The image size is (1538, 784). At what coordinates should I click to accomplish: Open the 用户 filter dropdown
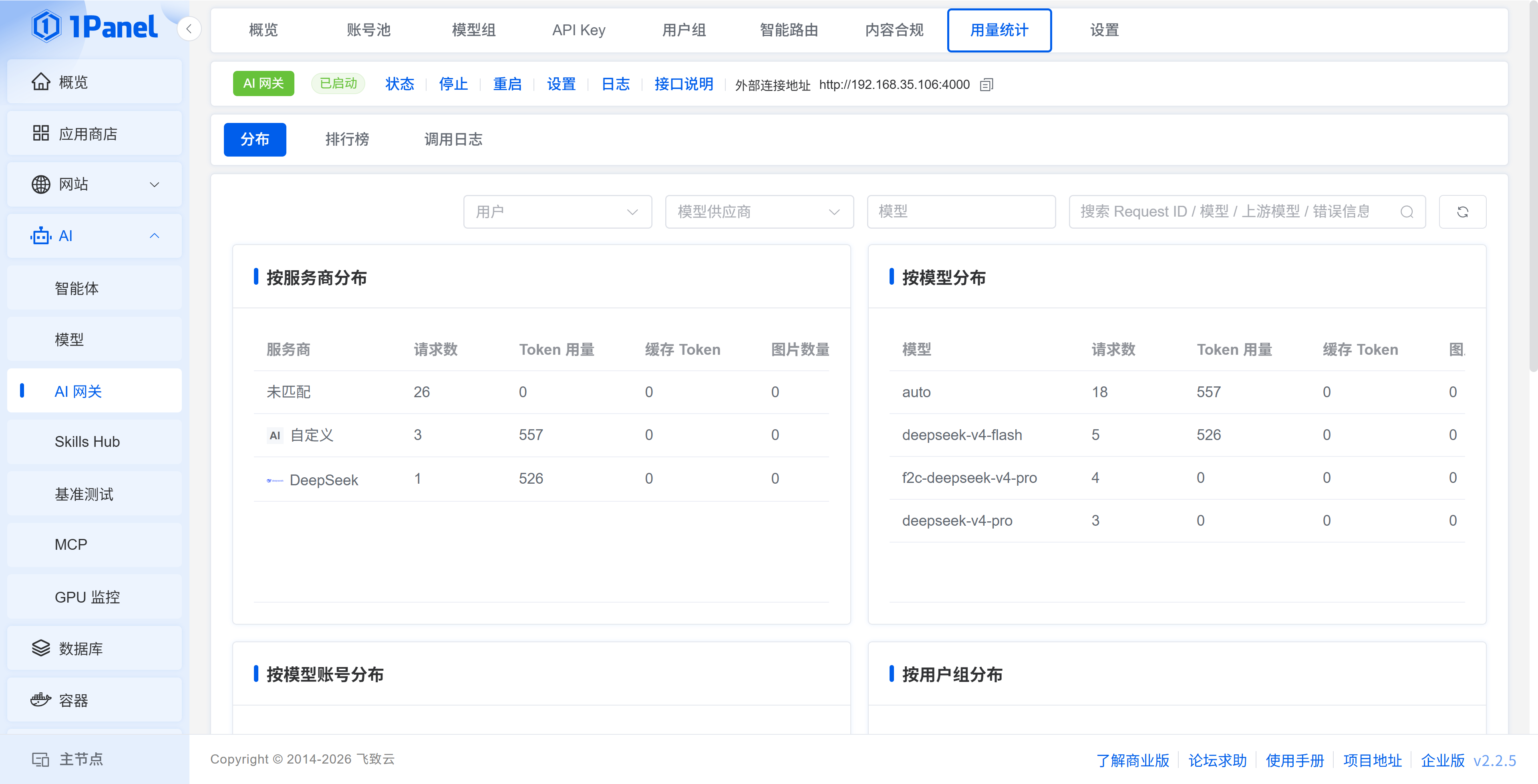click(x=558, y=212)
